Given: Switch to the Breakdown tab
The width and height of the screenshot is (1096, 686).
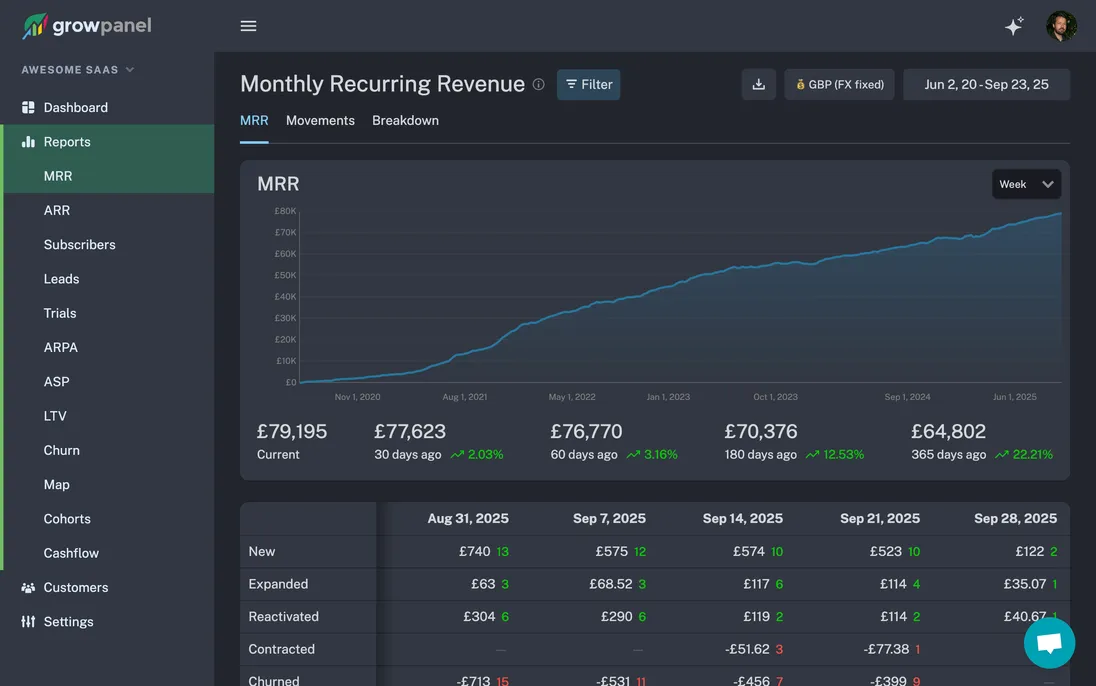Looking at the screenshot, I should pyautogui.click(x=405, y=121).
